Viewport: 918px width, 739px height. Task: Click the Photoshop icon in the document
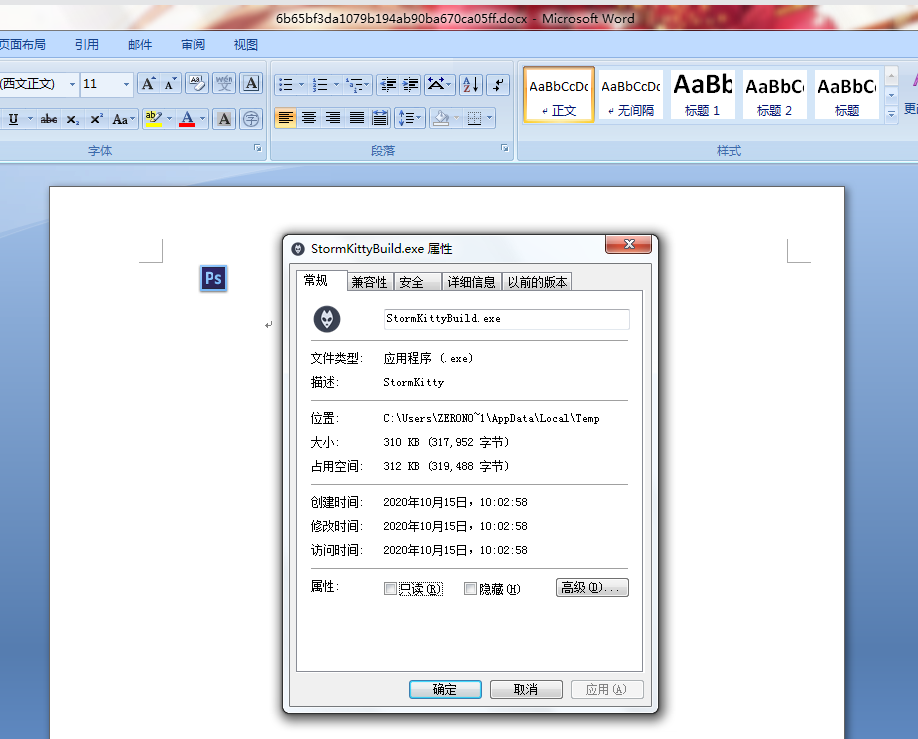click(x=213, y=278)
